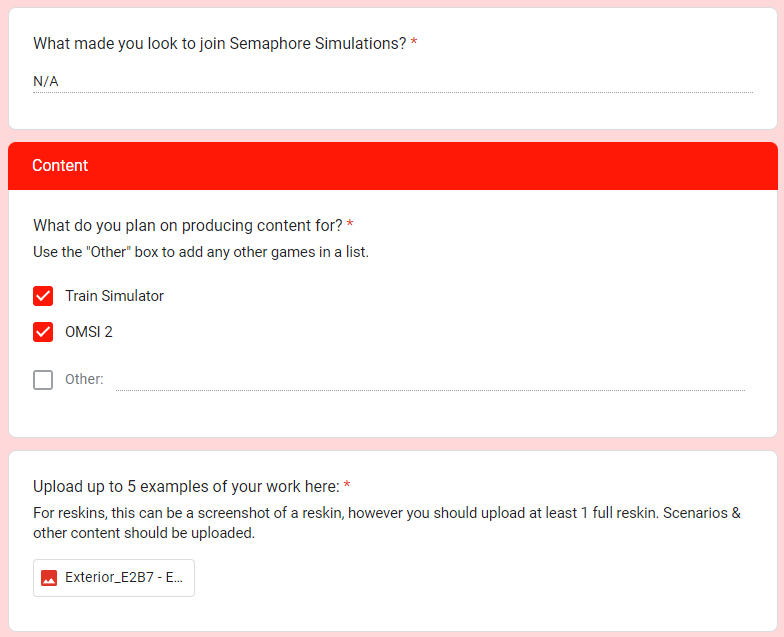The height and width of the screenshot is (637, 784).
Task: Click the red asterisk after "producing content for?"
Action: [350, 225]
